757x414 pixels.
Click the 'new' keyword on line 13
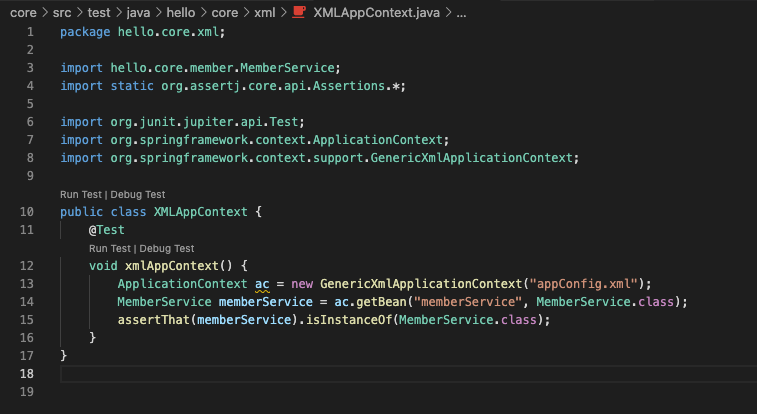coord(302,284)
